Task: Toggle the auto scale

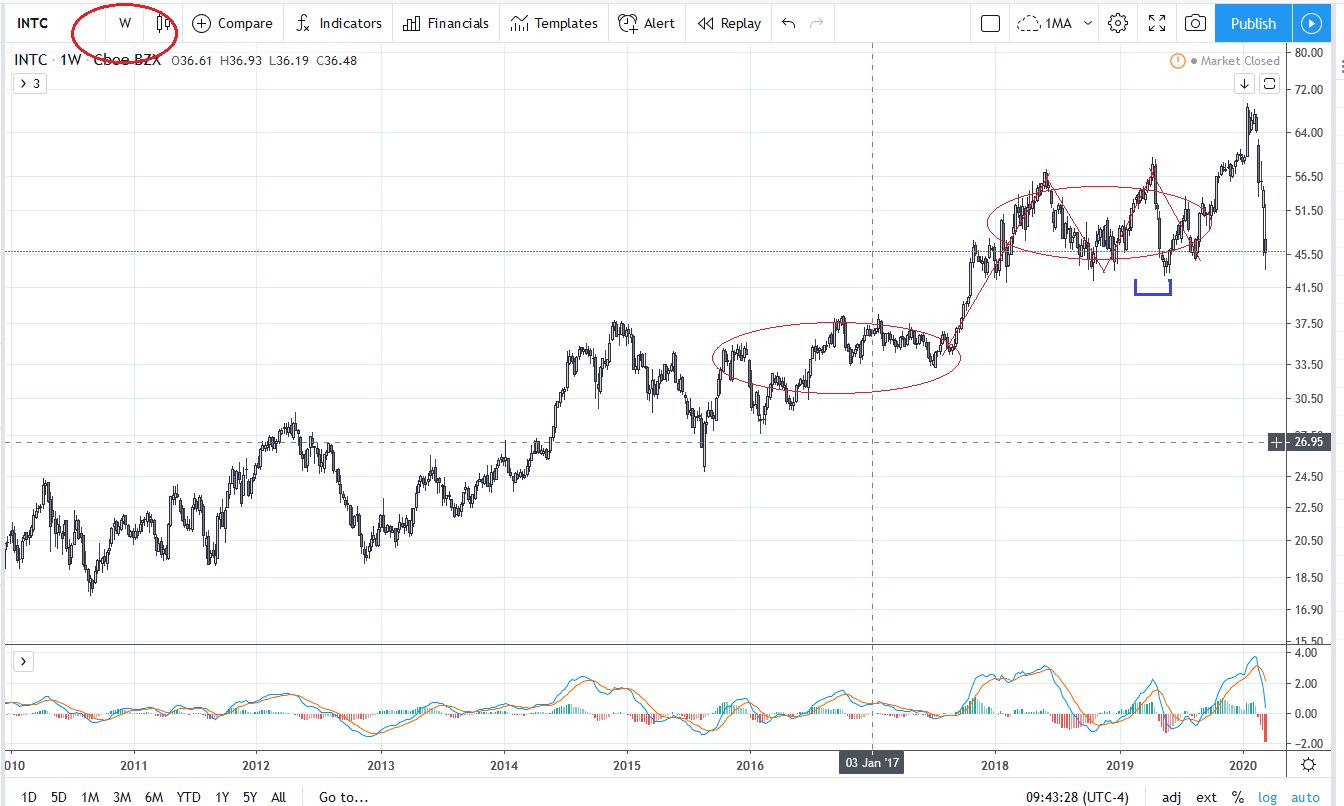Action: (1305, 797)
